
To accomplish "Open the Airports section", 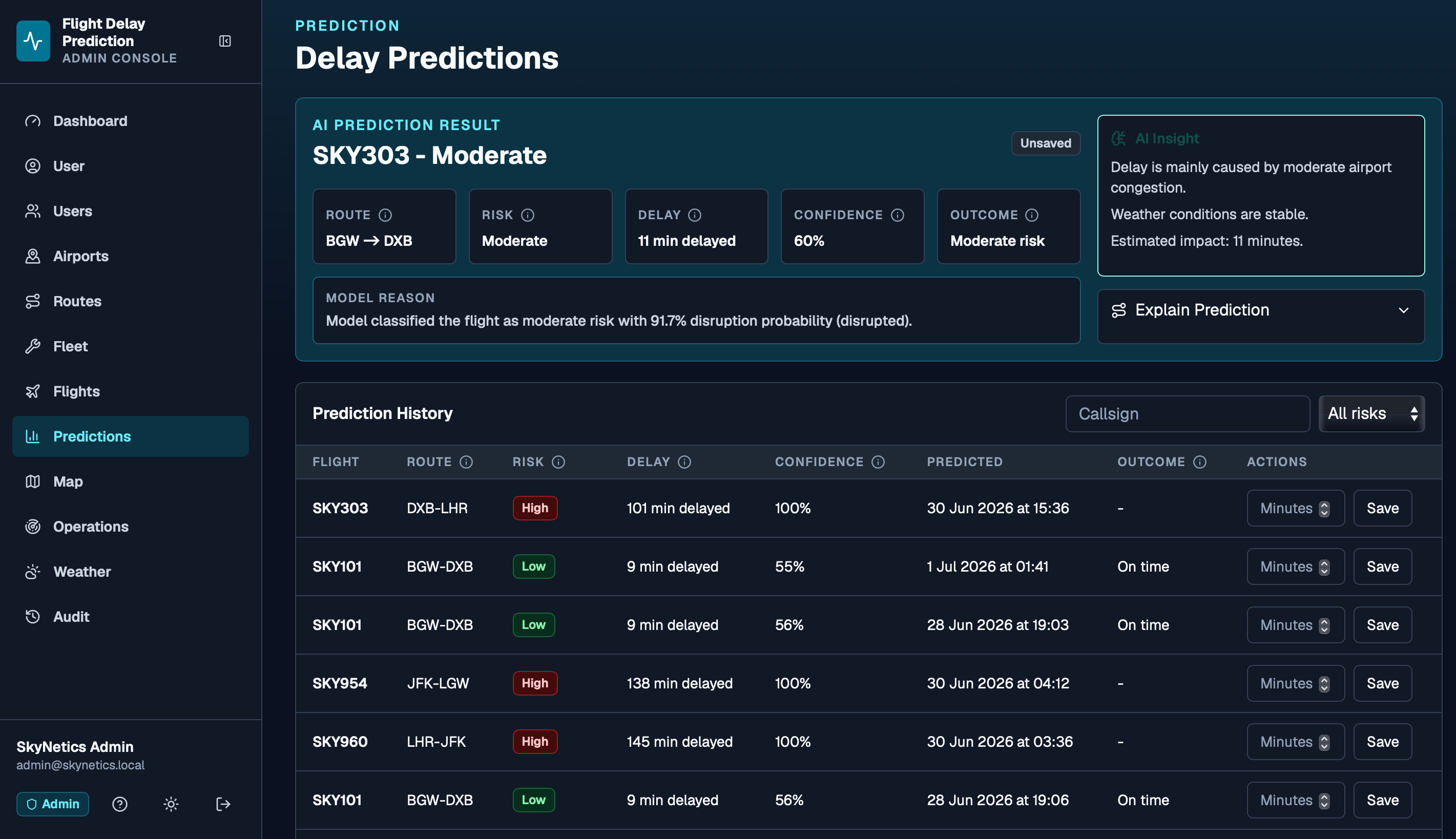I will (x=130, y=256).
